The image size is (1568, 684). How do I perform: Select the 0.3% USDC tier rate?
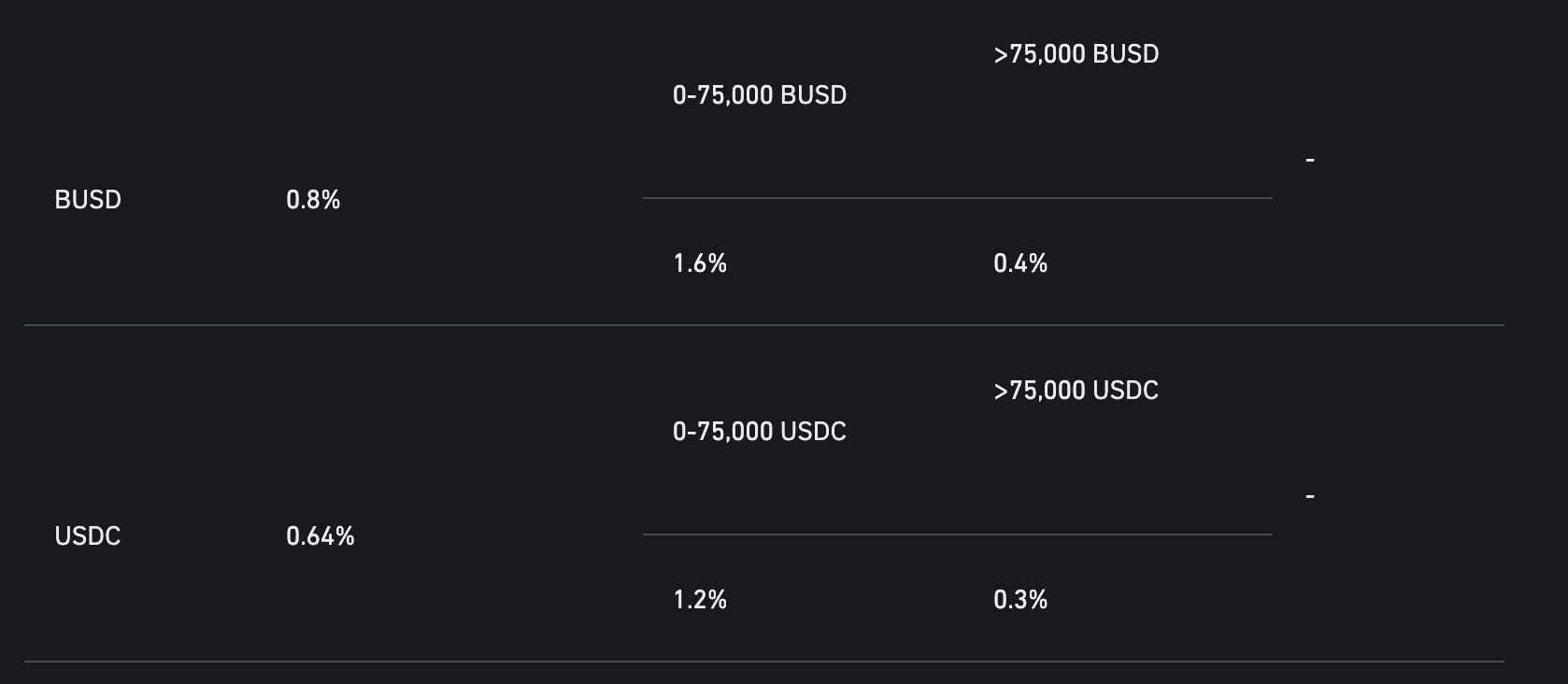[1020, 600]
